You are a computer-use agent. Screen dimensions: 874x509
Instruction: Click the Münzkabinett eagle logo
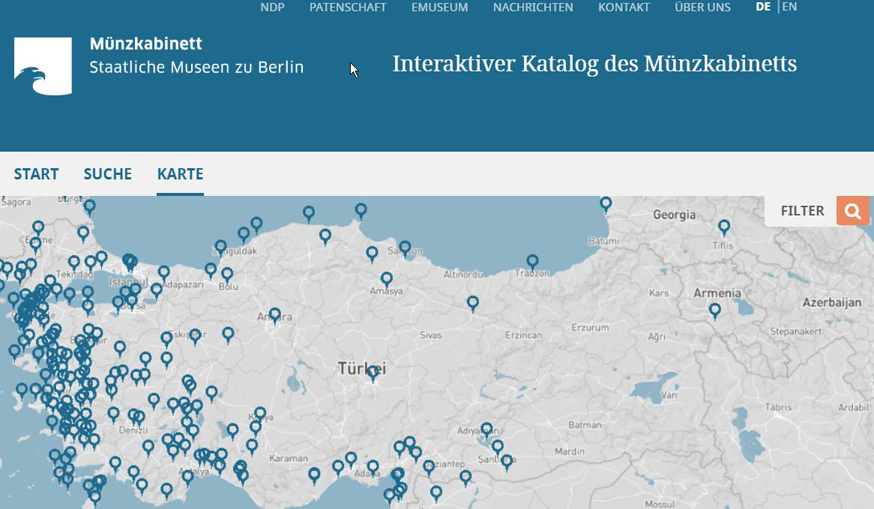coord(43,66)
